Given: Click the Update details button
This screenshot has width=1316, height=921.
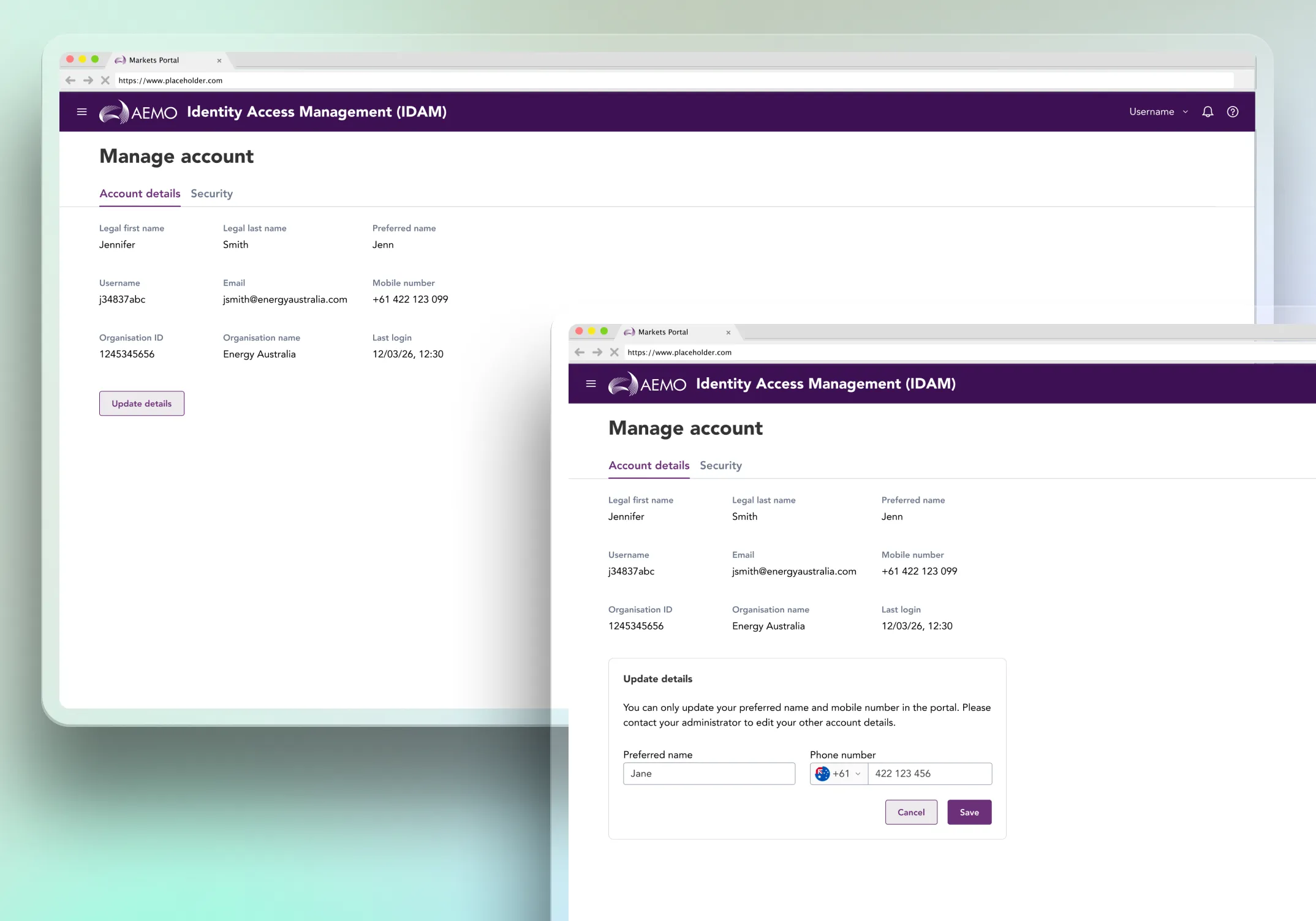Looking at the screenshot, I should pyautogui.click(x=142, y=404).
